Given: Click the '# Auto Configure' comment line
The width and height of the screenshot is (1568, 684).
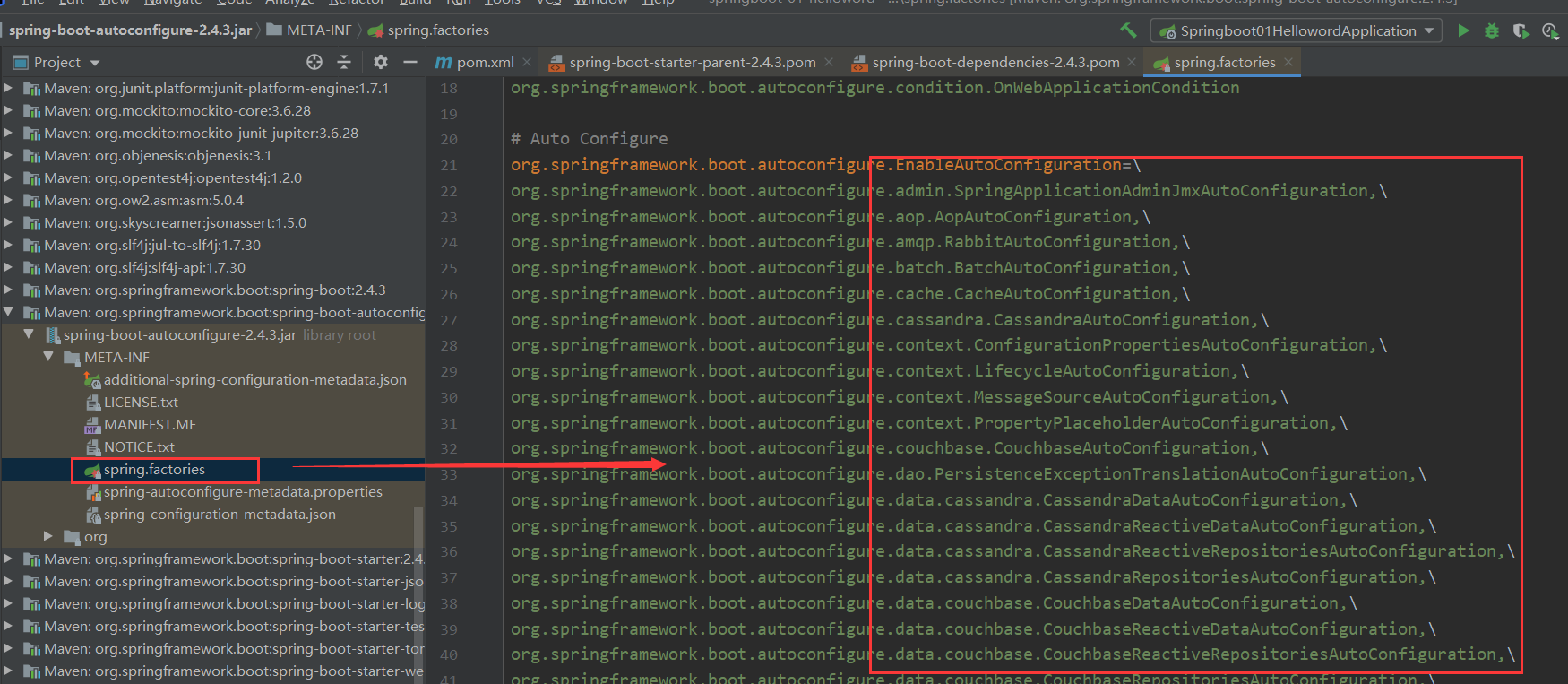Looking at the screenshot, I should point(589,139).
